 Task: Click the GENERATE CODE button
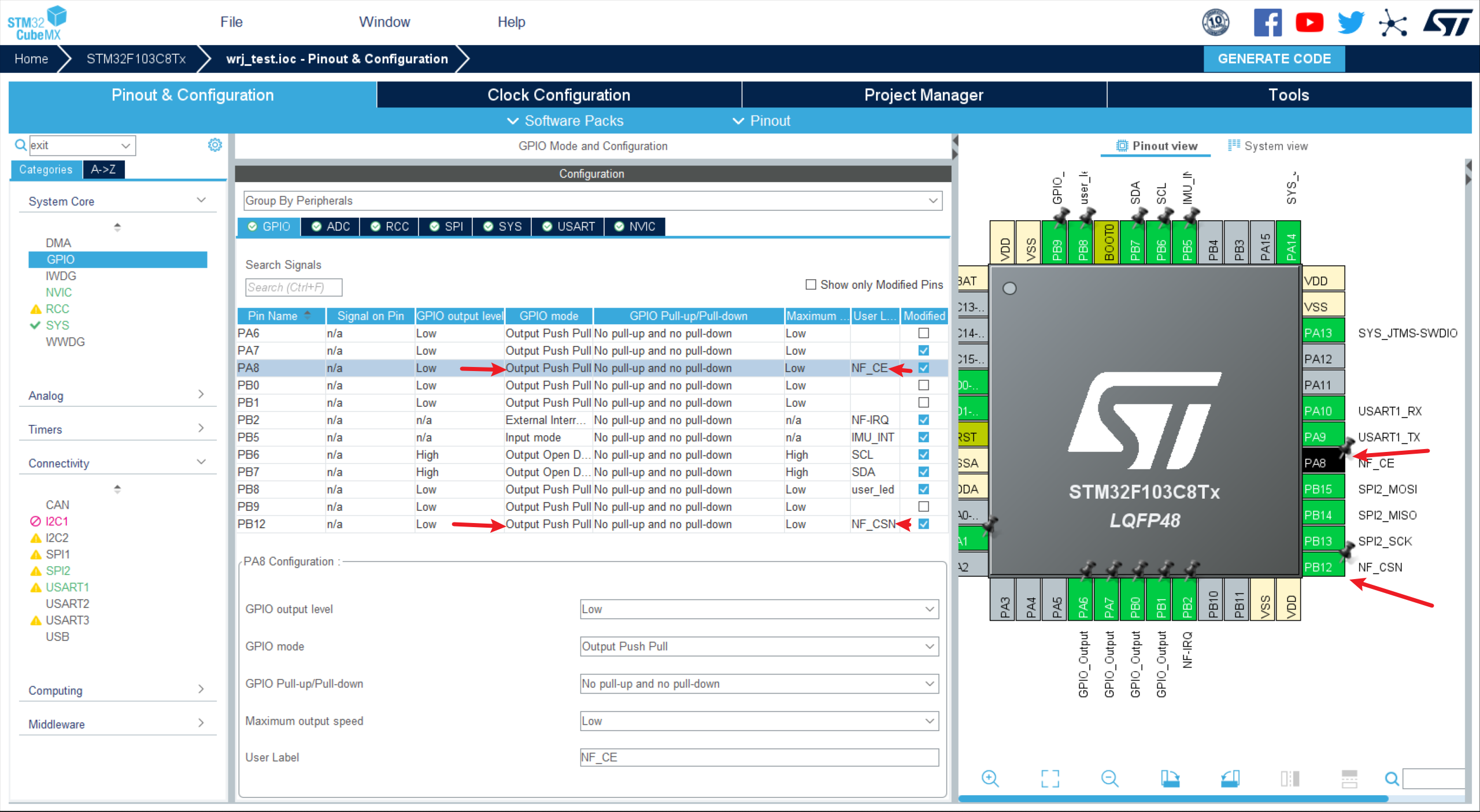point(1274,59)
